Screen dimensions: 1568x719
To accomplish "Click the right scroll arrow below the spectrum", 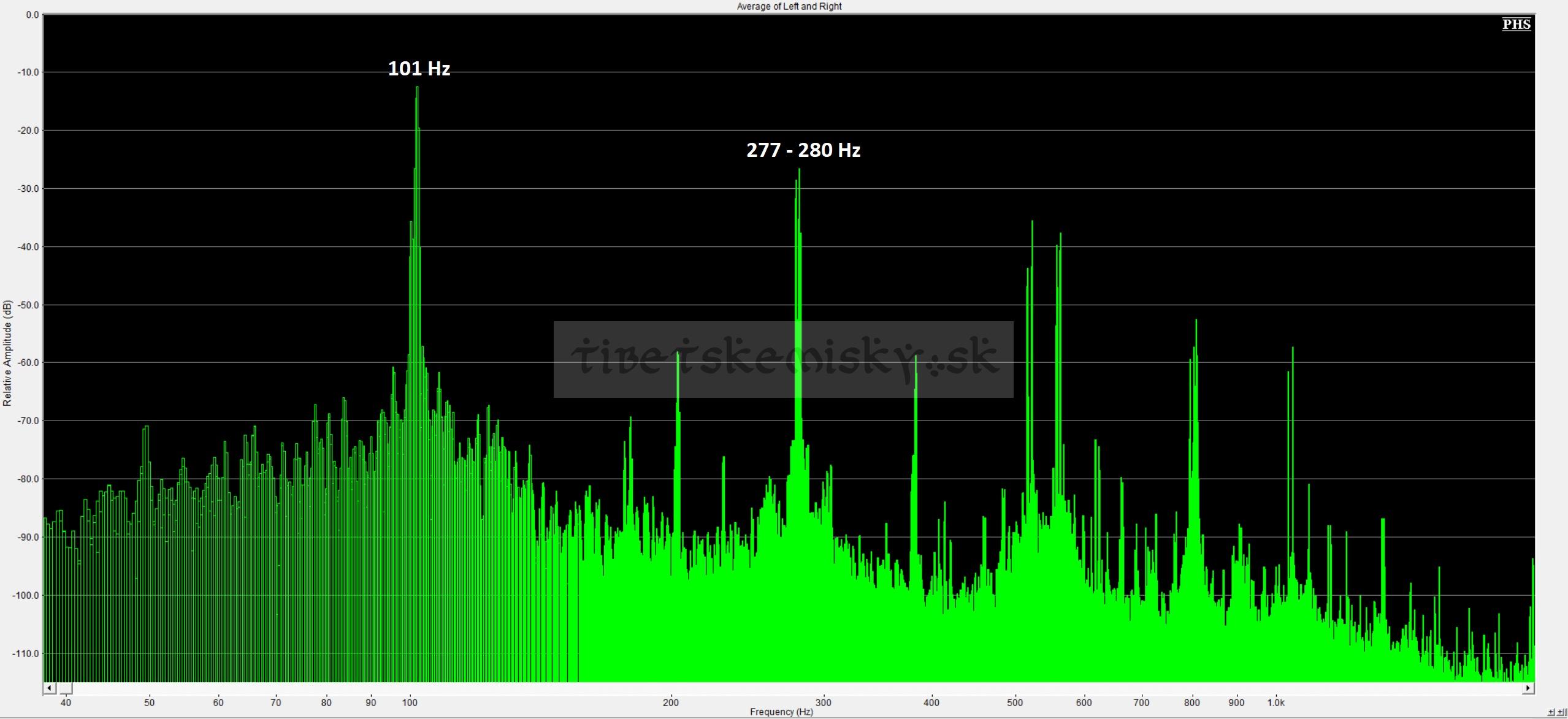I will click(1529, 688).
